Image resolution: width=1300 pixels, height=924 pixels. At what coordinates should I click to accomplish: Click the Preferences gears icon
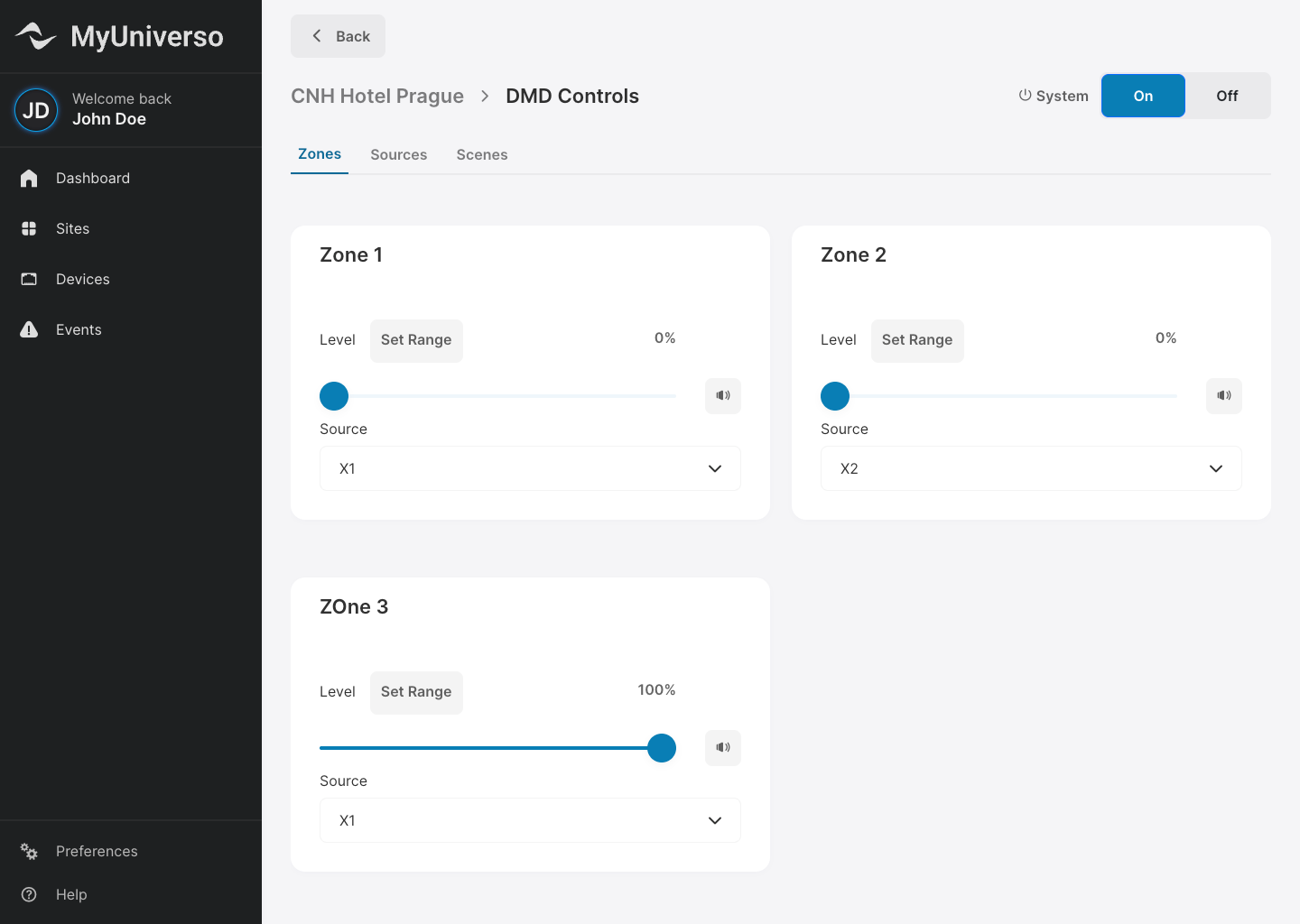[x=29, y=851]
